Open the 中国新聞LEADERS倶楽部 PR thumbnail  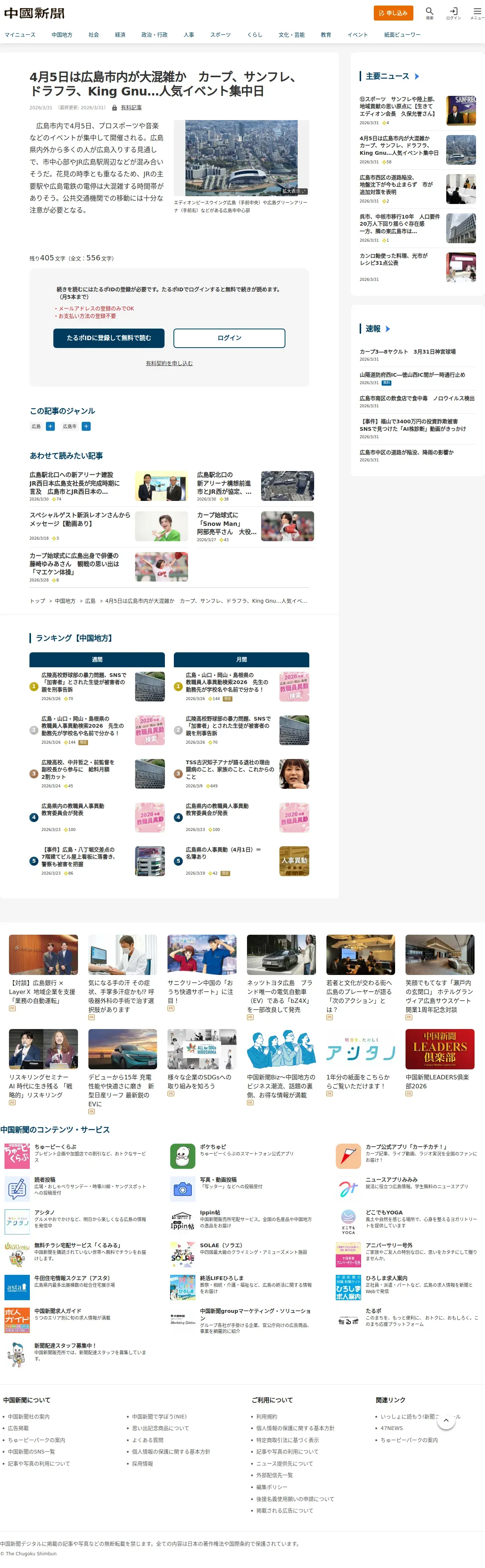[x=439, y=1049]
